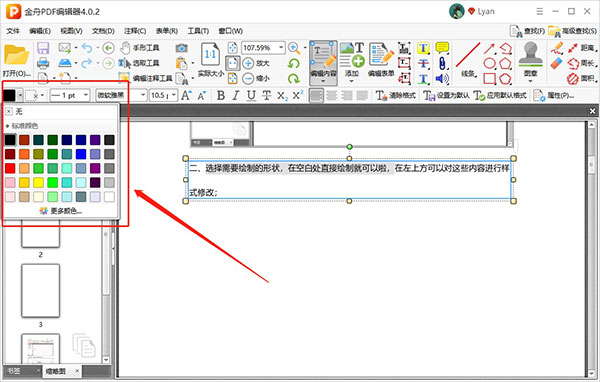
Task: Pick the yellow color swatch
Action: pyautogui.click(x=39, y=183)
